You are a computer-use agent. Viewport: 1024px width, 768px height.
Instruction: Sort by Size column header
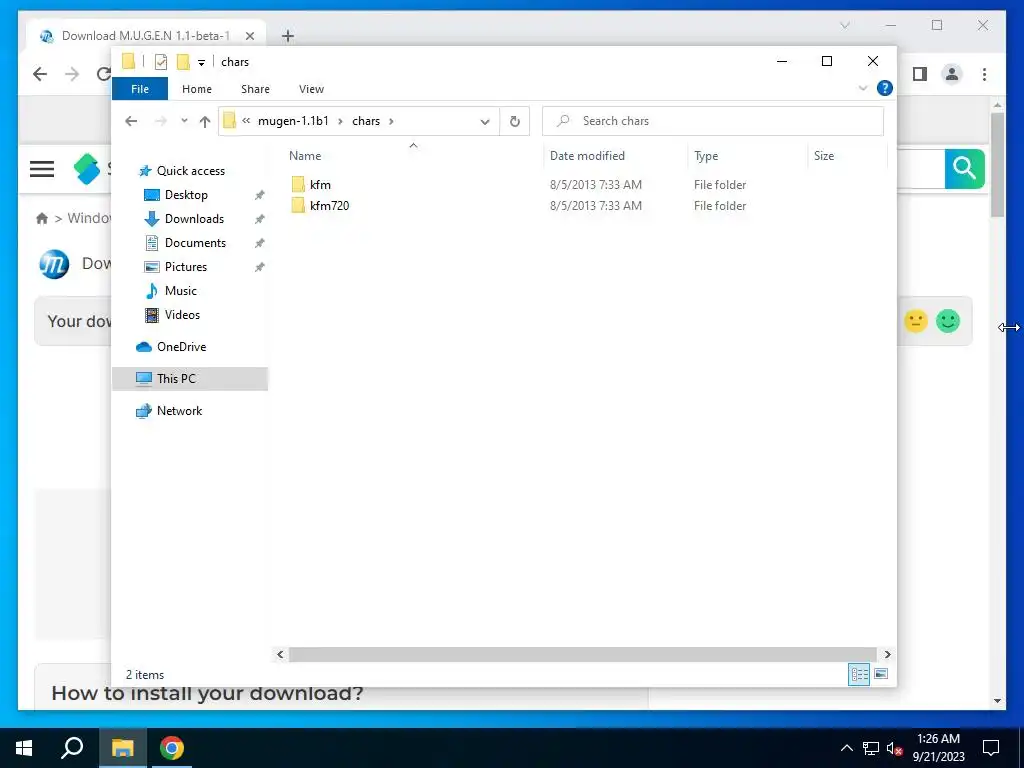coord(824,155)
